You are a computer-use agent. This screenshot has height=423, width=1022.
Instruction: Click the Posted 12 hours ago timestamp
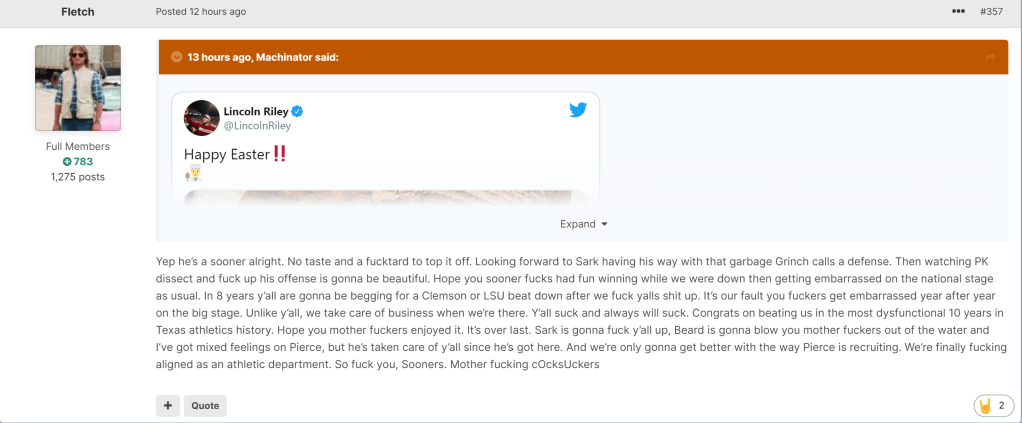201,11
